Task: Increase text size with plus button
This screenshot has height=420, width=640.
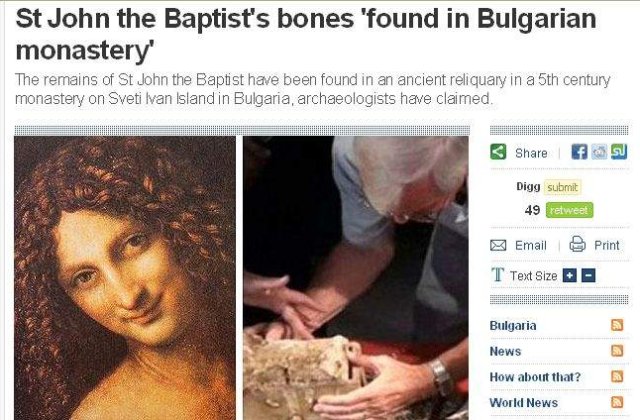Action: pyautogui.click(x=569, y=276)
